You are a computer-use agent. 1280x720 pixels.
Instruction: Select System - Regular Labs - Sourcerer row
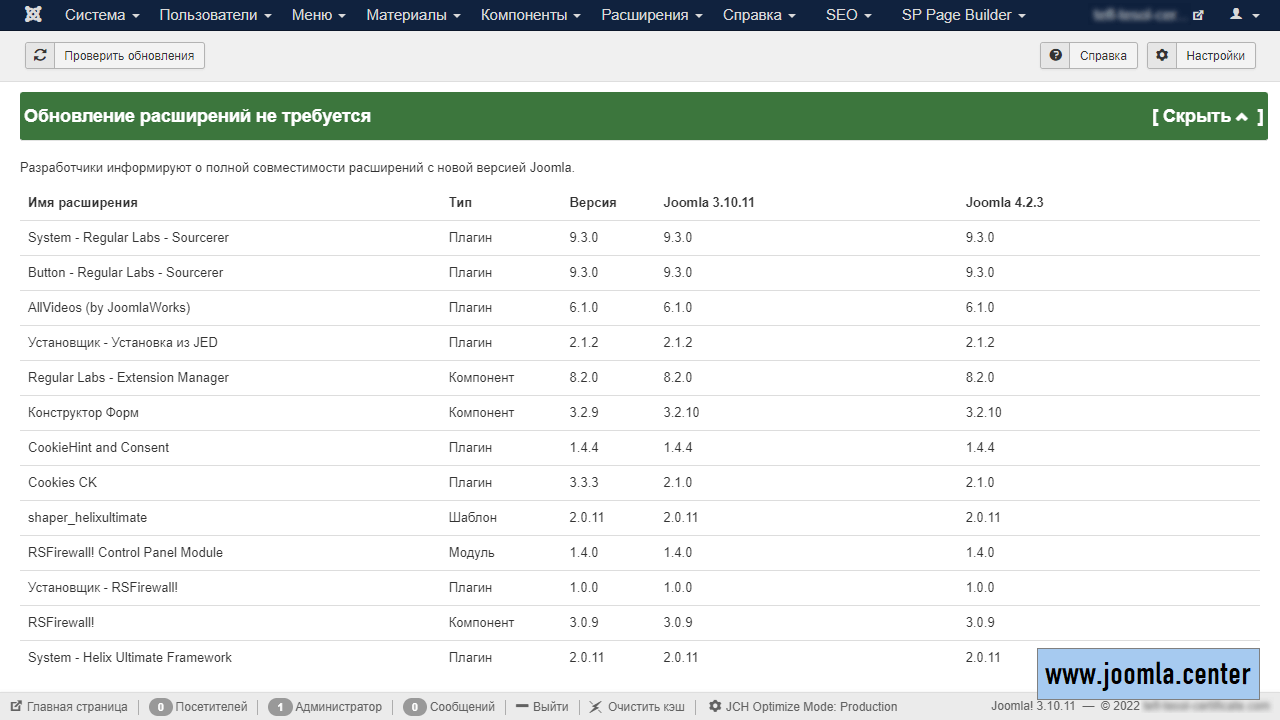tap(640, 238)
